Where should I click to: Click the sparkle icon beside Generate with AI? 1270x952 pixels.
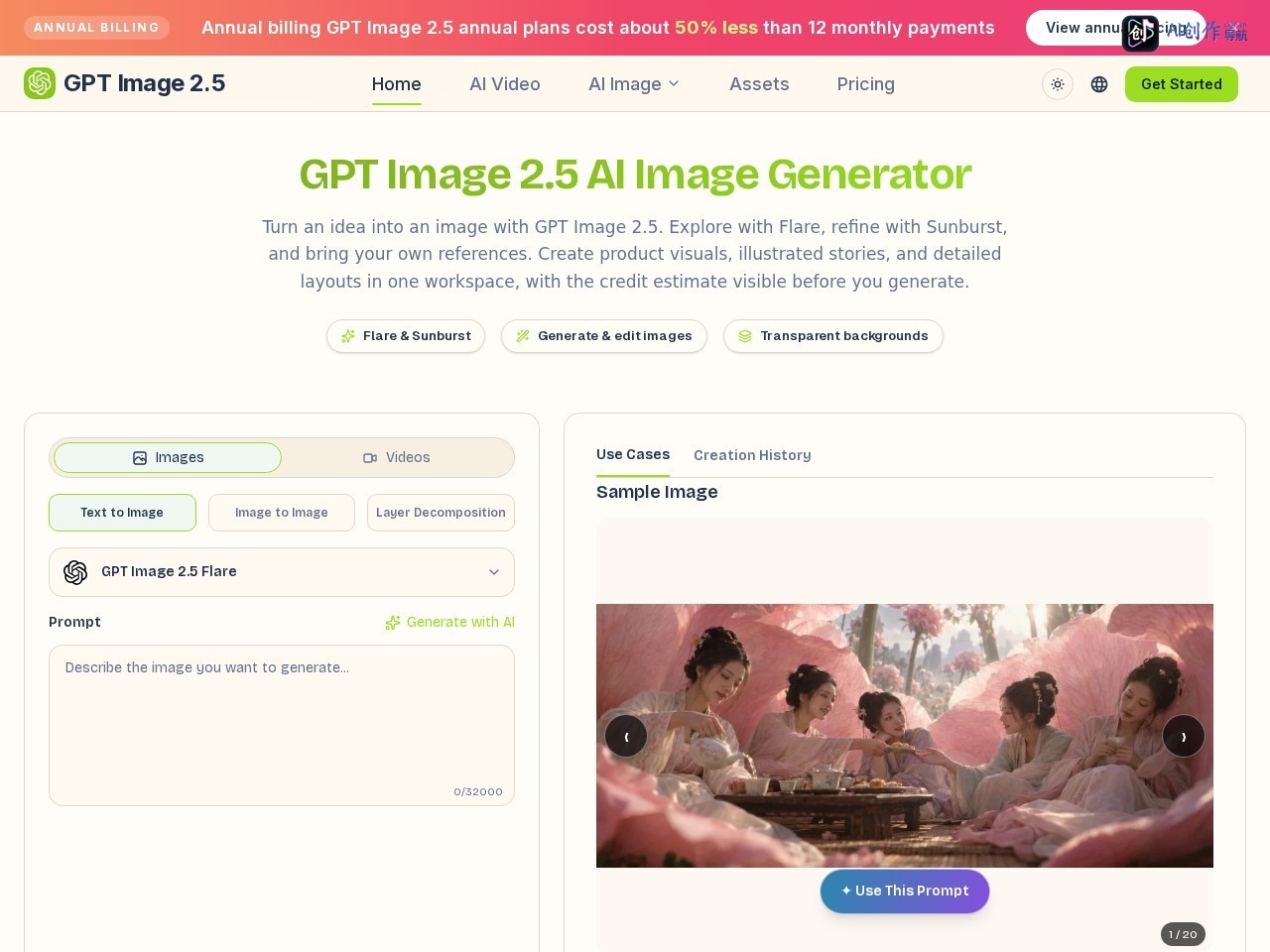click(x=393, y=623)
